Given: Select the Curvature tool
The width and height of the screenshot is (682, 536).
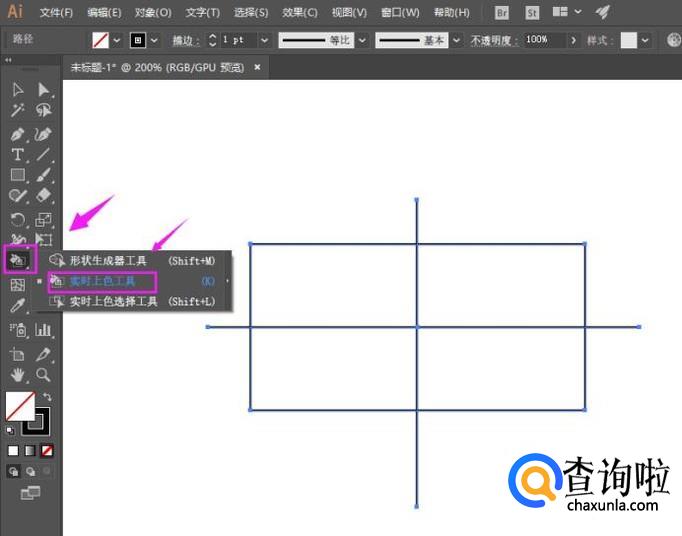Looking at the screenshot, I should click(x=43, y=134).
